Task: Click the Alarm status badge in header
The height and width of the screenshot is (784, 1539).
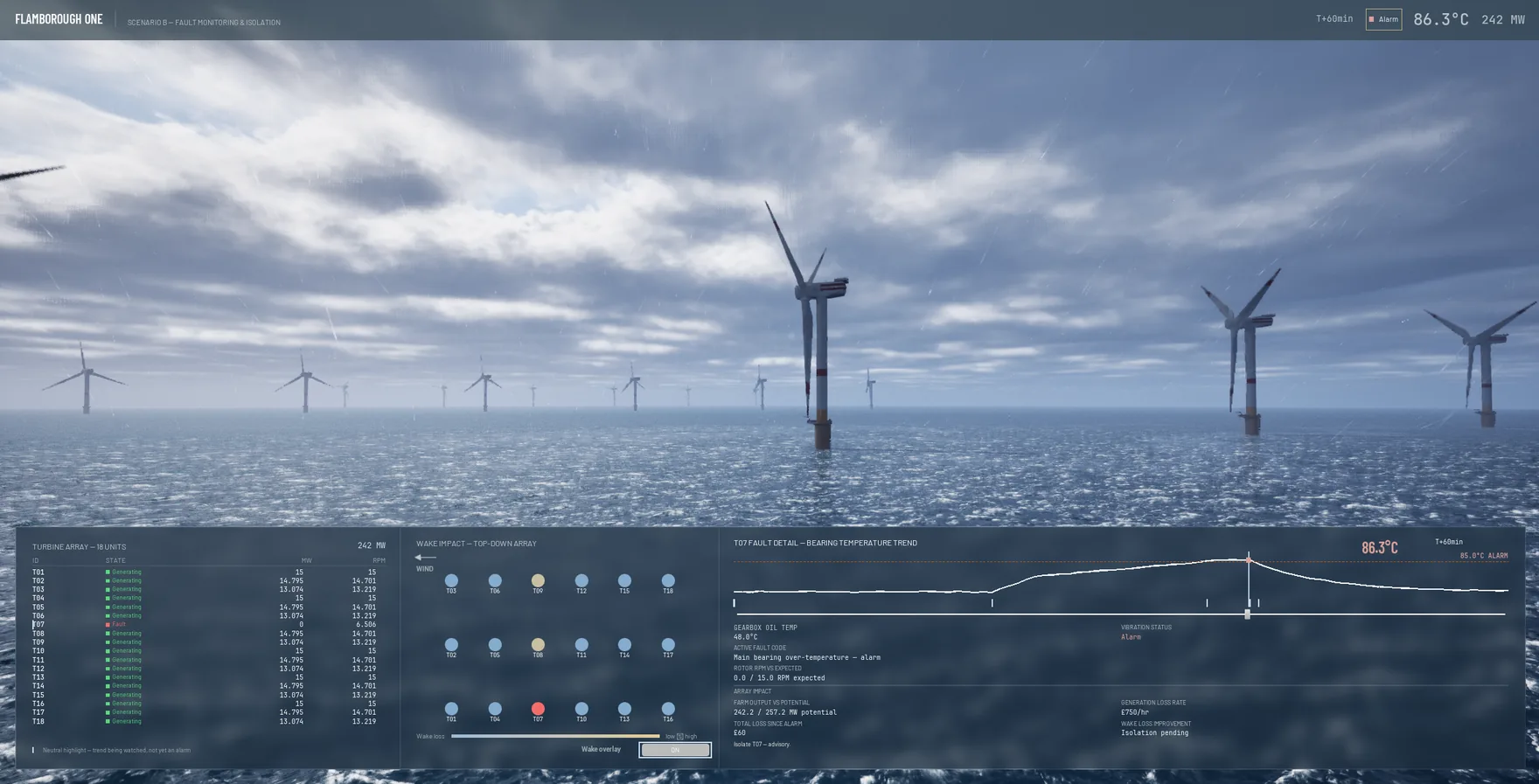Action: coord(1383,19)
